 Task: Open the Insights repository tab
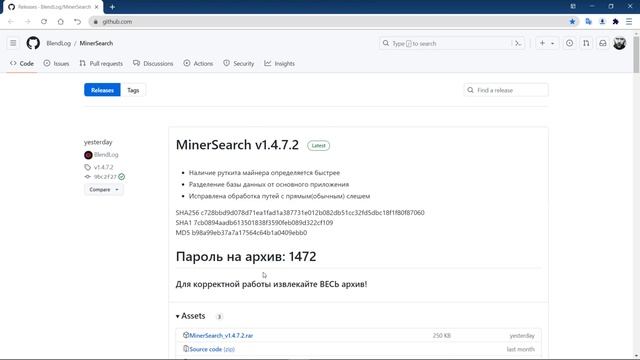[x=280, y=64]
